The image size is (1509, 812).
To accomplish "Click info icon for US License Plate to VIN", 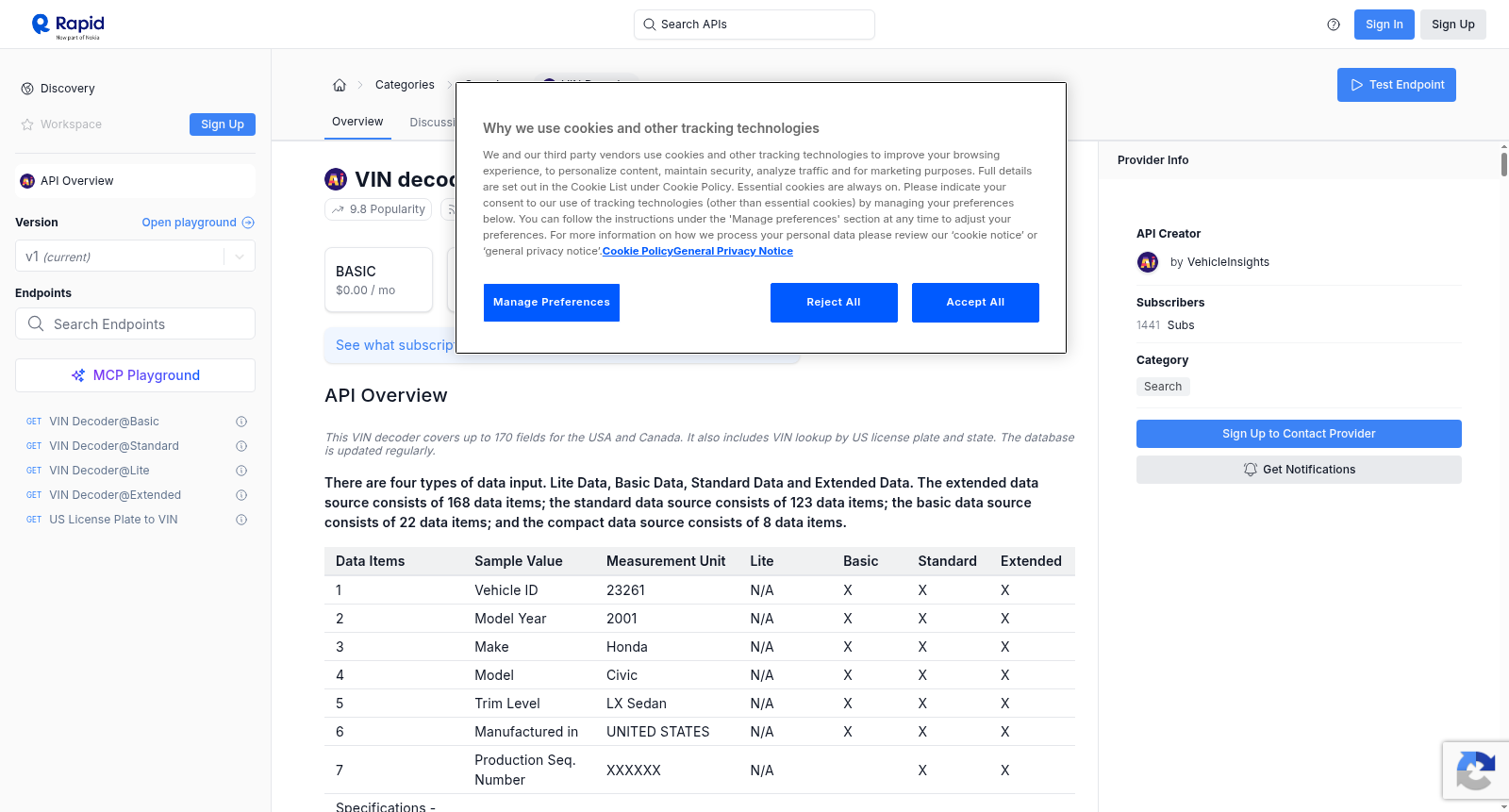I will click(x=241, y=520).
